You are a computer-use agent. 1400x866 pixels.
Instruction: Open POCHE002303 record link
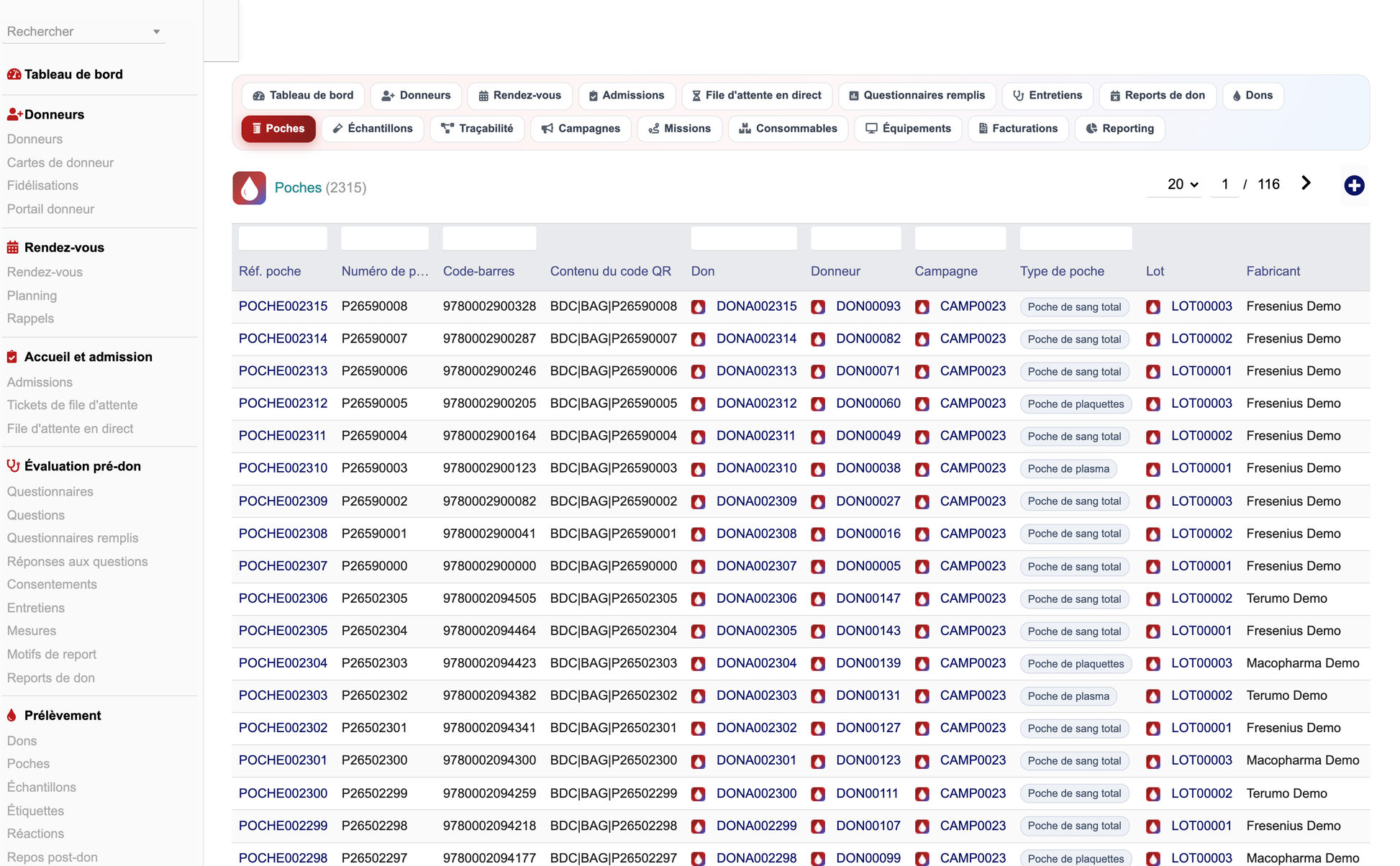(283, 696)
